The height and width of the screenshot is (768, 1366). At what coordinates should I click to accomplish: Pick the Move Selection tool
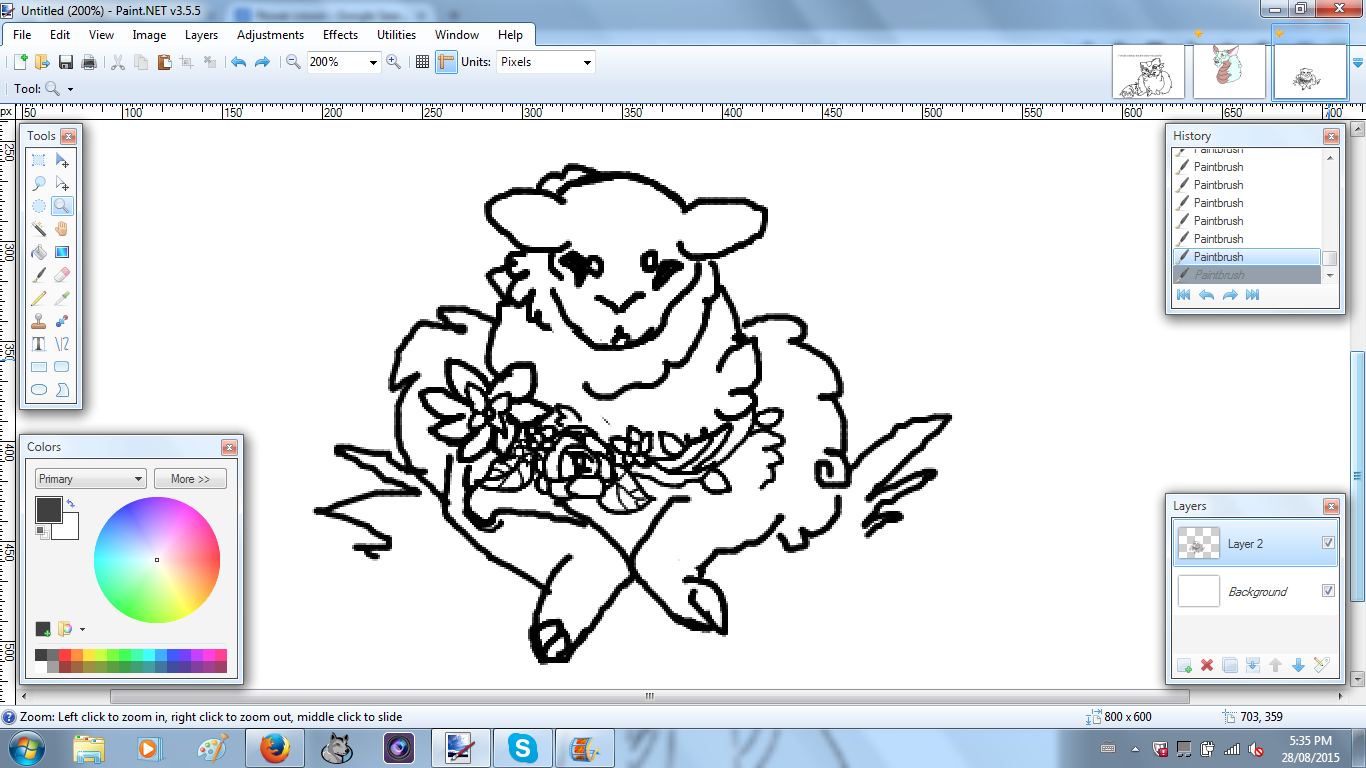62,183
